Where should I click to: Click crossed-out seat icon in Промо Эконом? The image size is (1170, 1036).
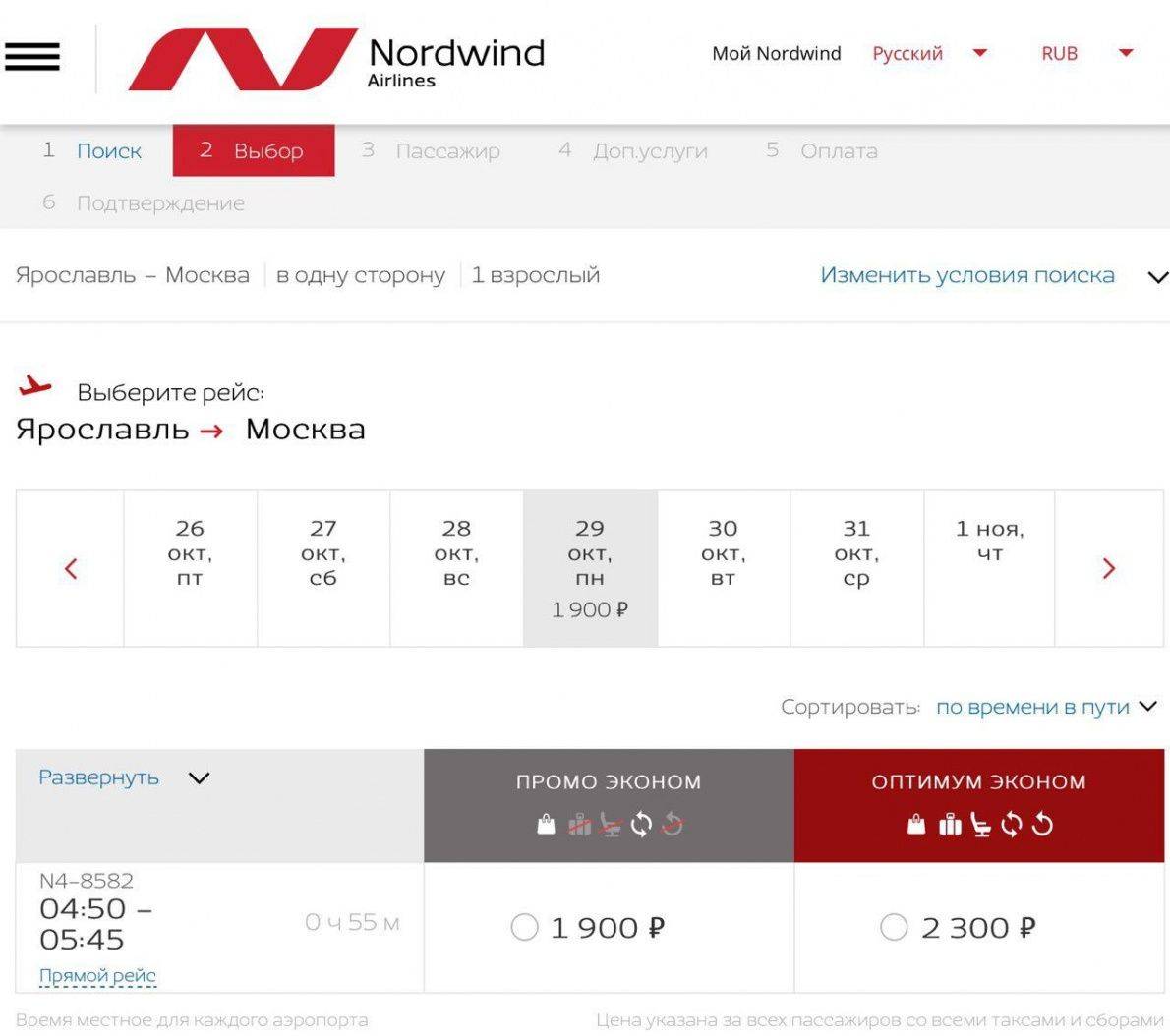tap(611, 825)
